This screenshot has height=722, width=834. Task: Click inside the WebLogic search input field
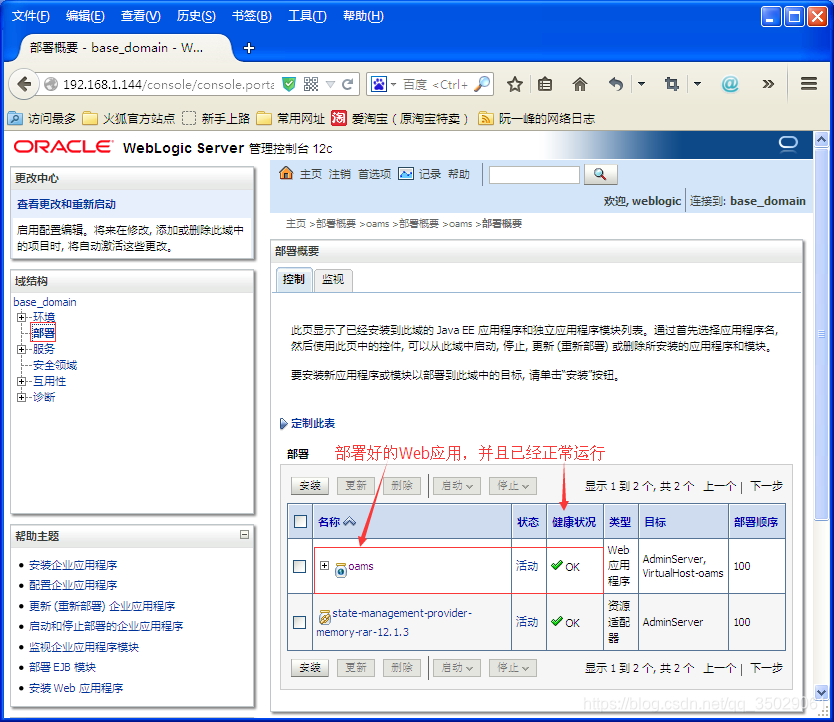(534, 175)
